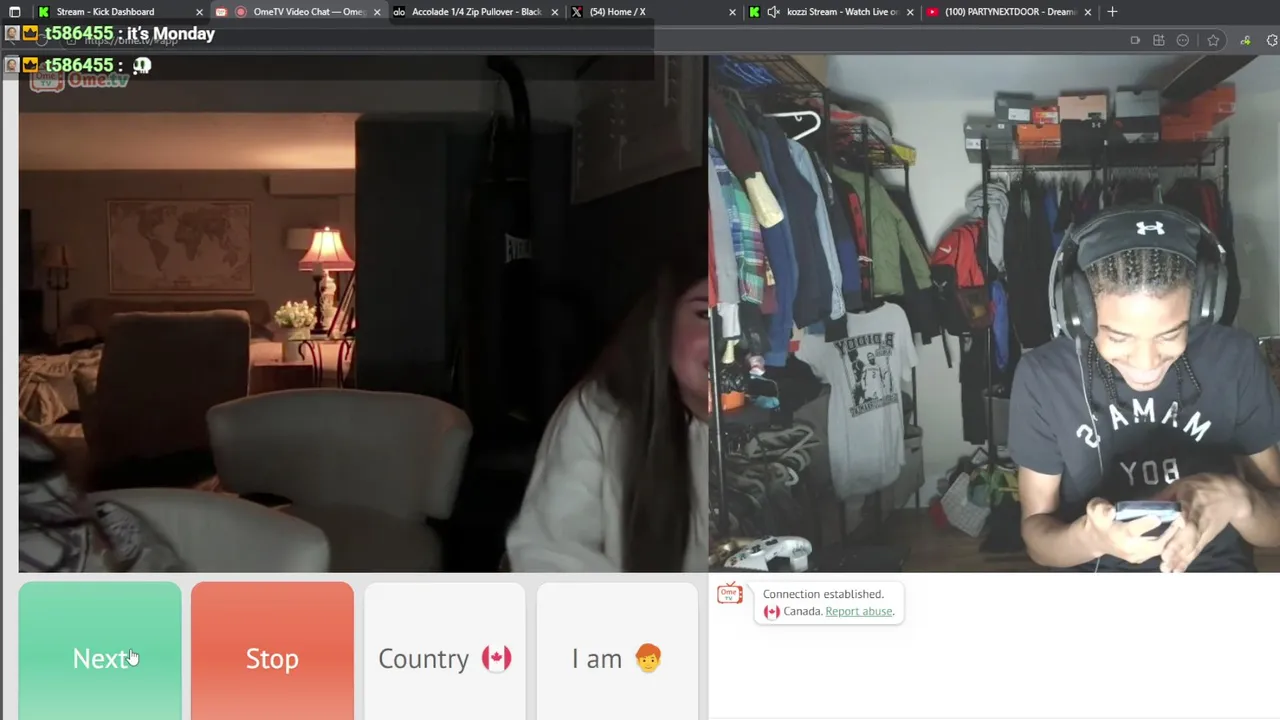
Task: Click the stranger's video feed
Action: (x=362, y=313)
